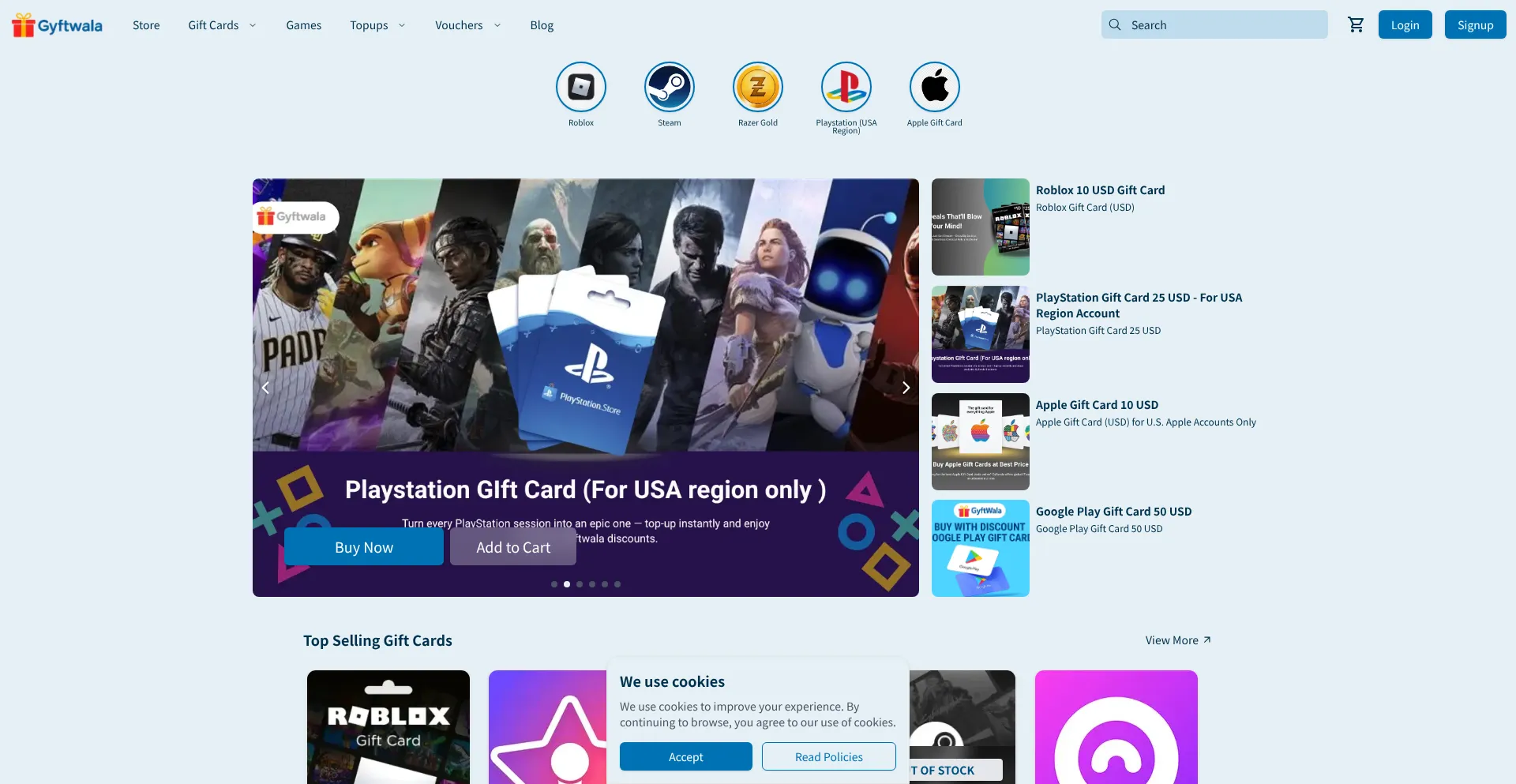Open PlayStation Gift Card 25 USD thumbnail
This screenshot has height=784, width=1516.
coord(981,334)
